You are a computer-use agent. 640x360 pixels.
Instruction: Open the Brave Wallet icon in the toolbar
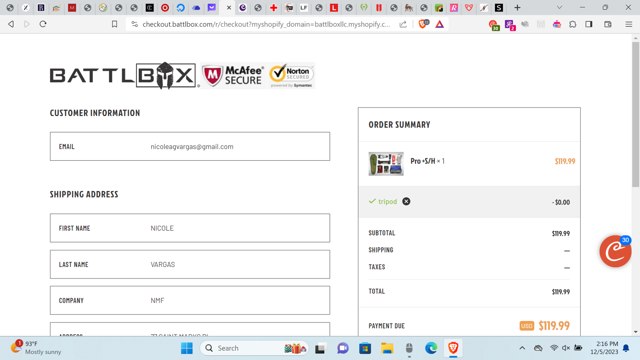608,24
